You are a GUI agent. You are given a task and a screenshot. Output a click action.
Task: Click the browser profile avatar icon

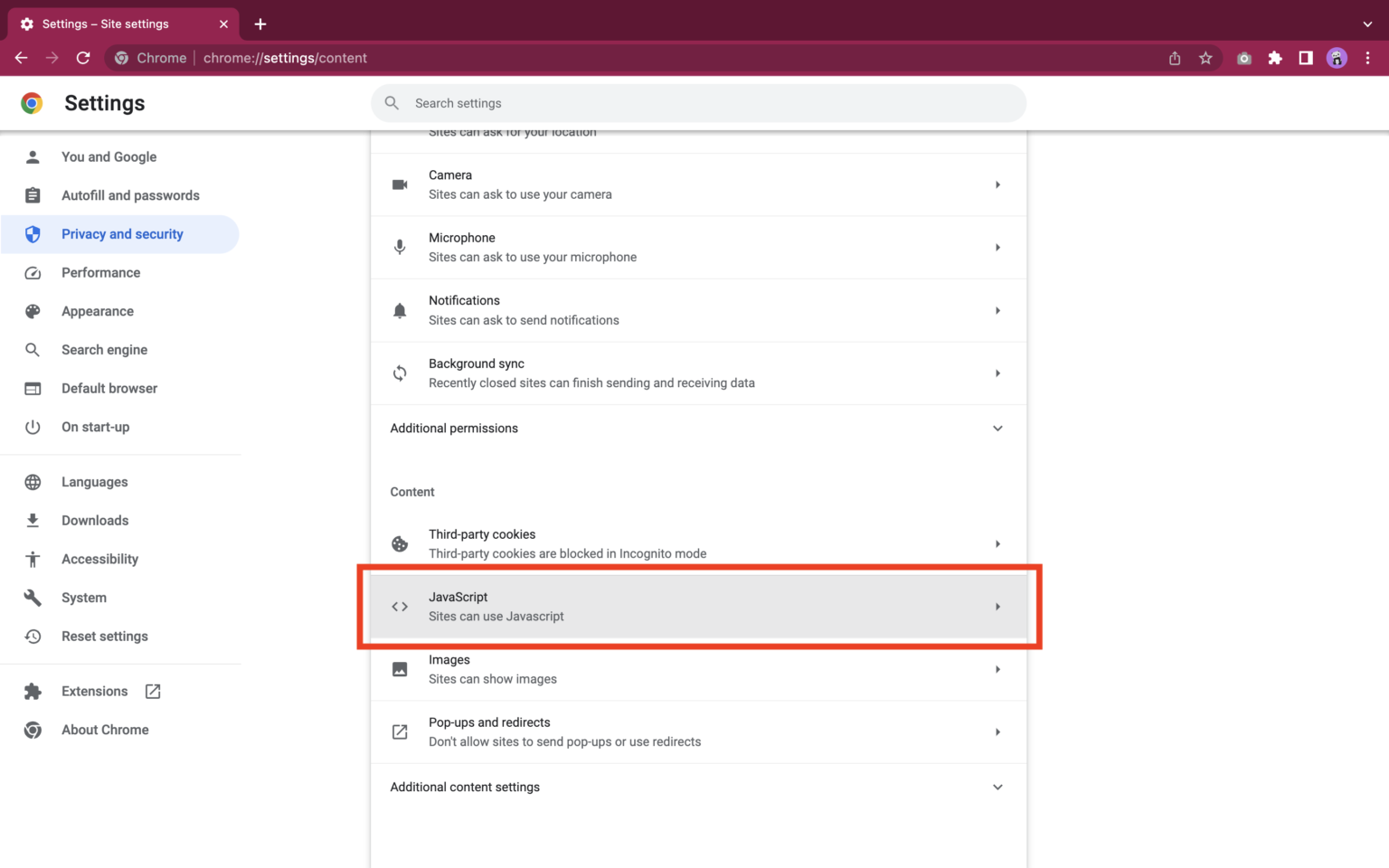point(1337,57)
